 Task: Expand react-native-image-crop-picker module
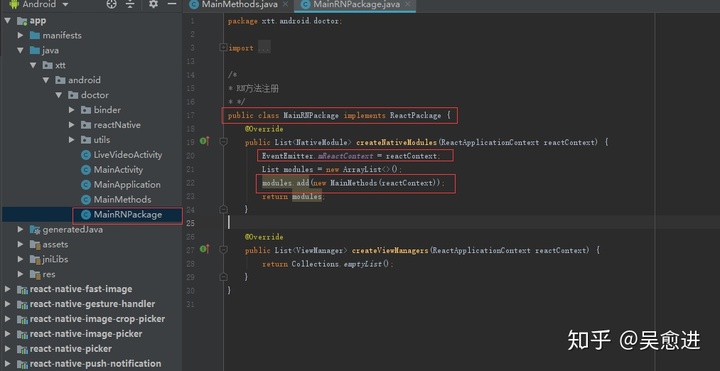8,319
